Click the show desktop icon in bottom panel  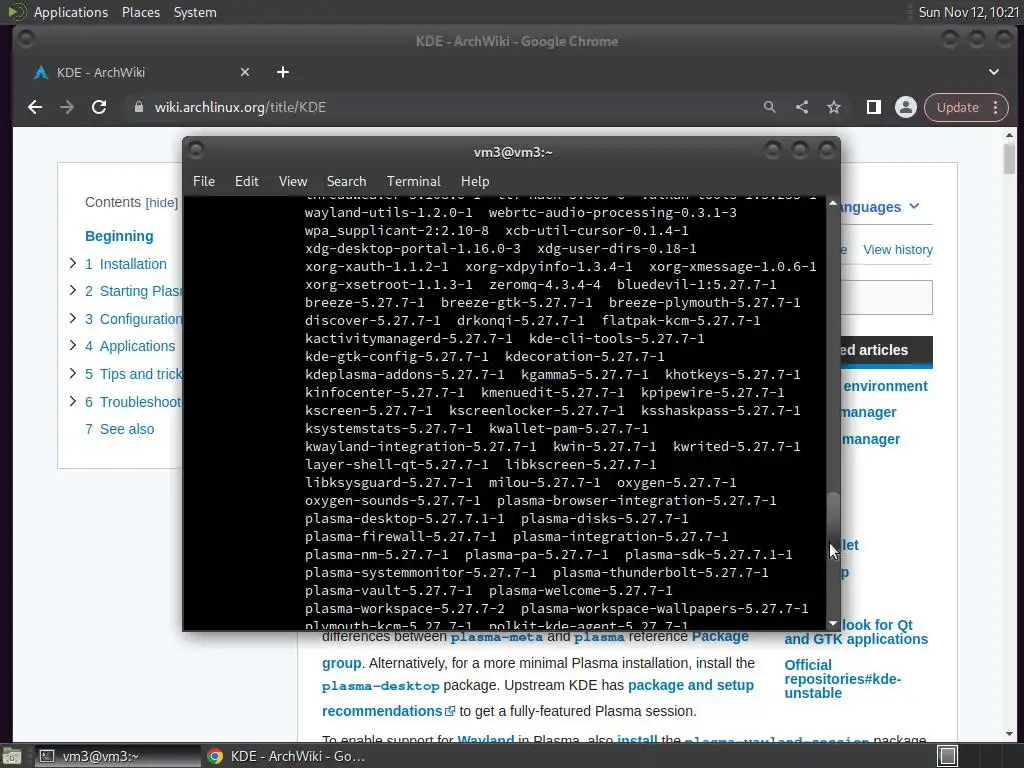point(12,756)
